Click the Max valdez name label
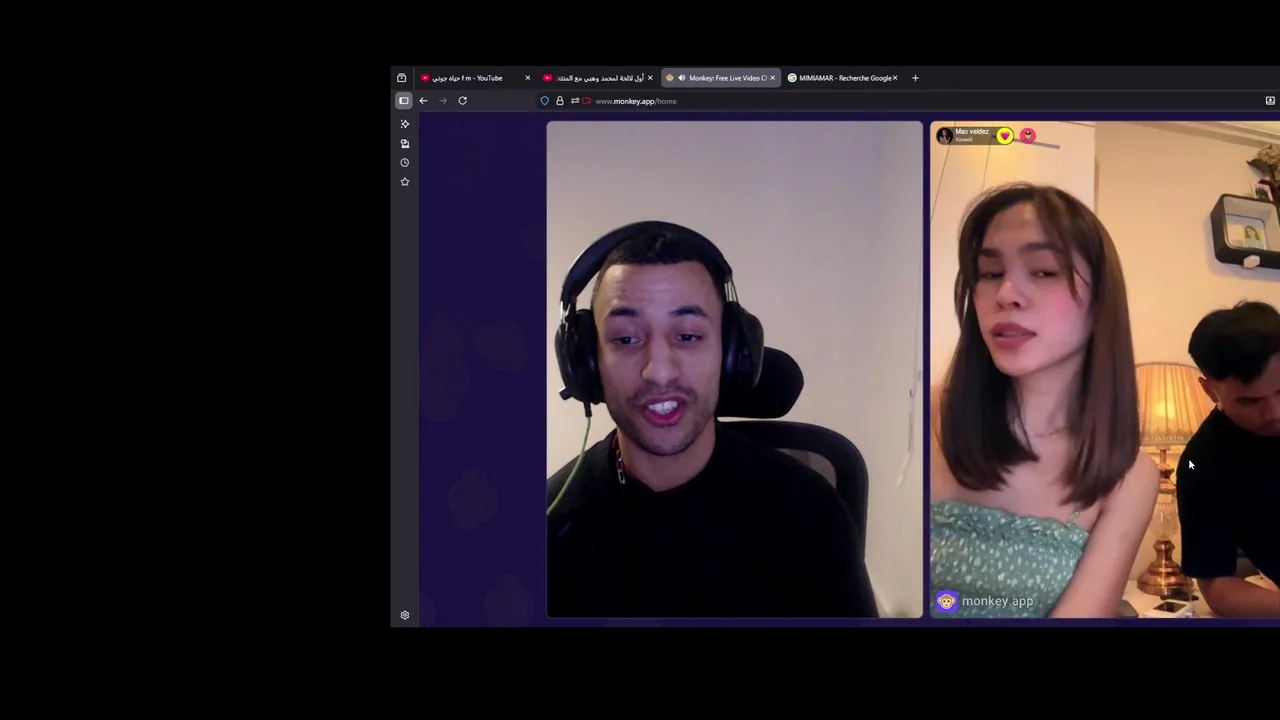Image resolution: width=1280 pixels, height=720 pixels. click(972, 132)
